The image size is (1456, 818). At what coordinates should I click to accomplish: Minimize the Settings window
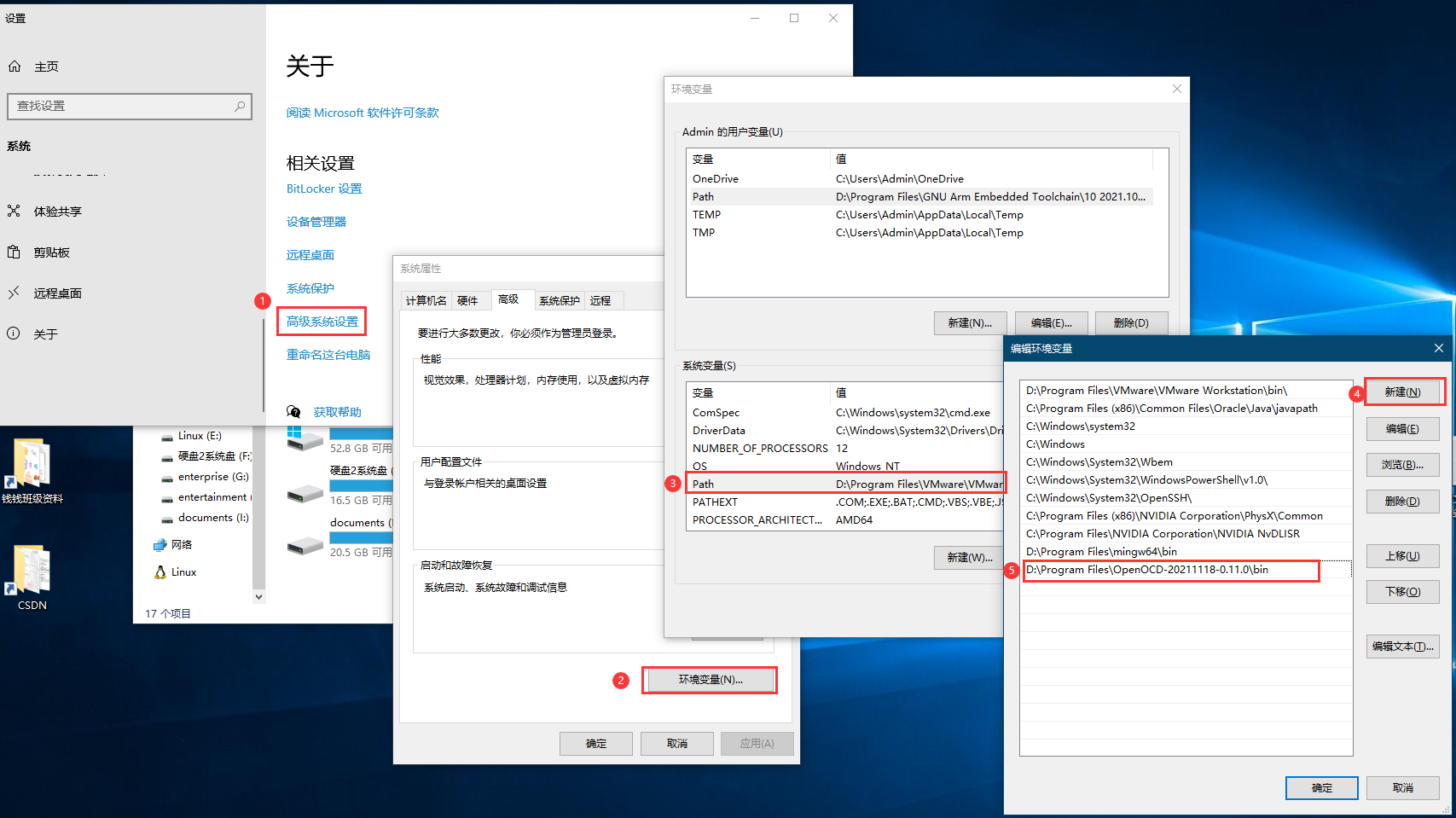coord(755,18)
